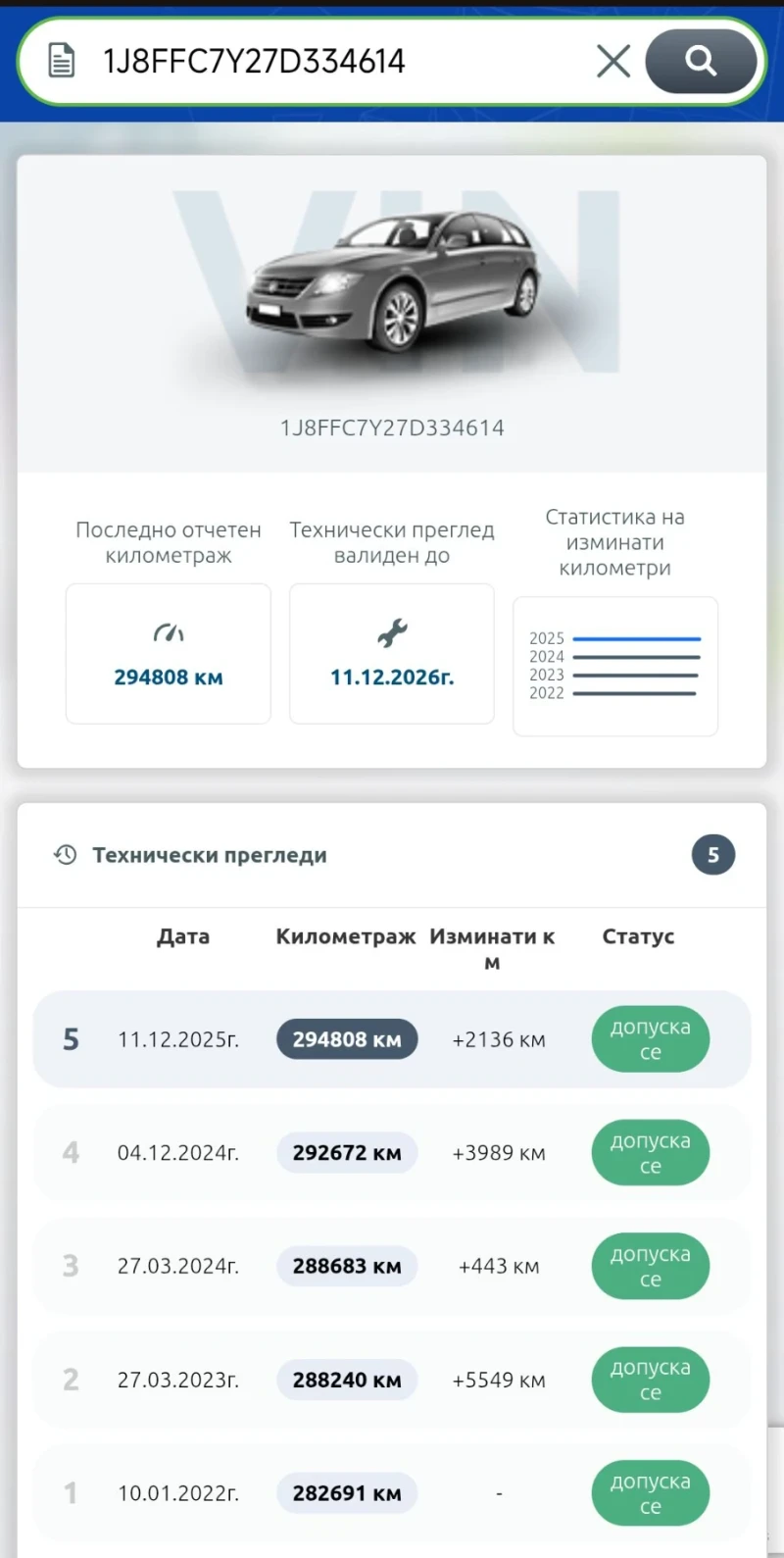Click 'допуска се' status for 04.12.2024

point(650,1153)
